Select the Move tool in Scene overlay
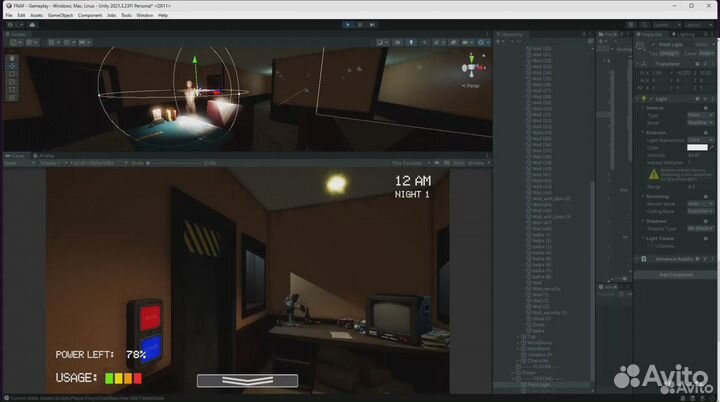The height and width of the screenshot is (402, 720). 12,66
